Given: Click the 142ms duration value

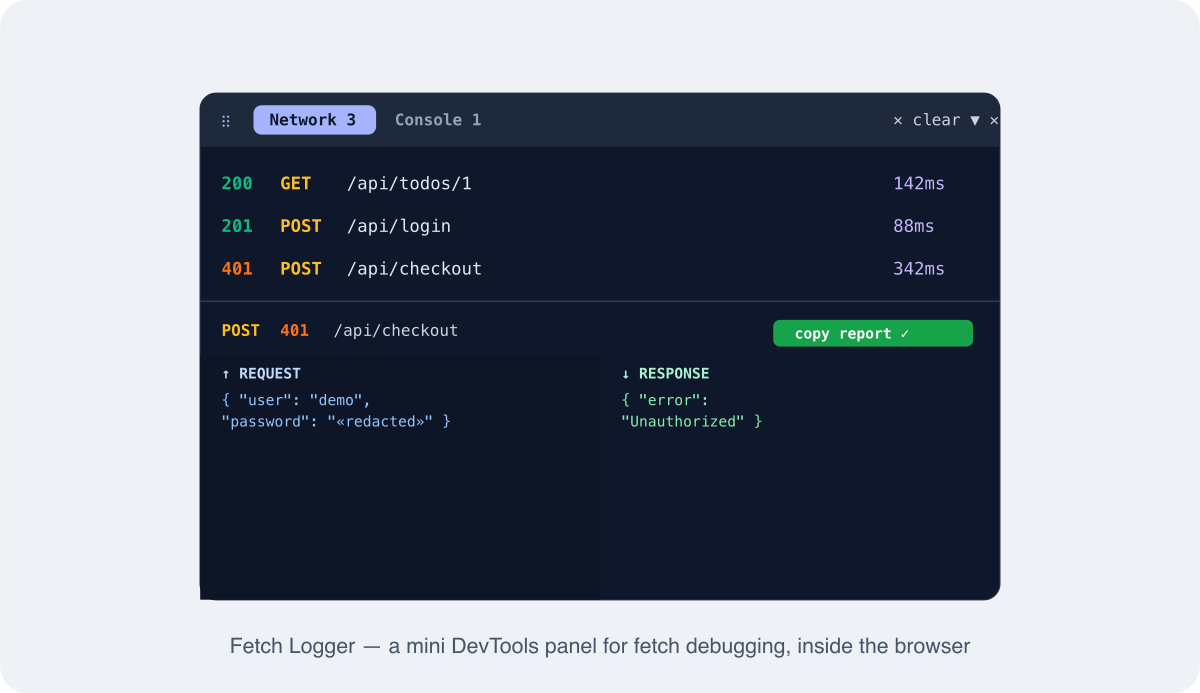Looking at the screenshot, I should tap(919, 184).
